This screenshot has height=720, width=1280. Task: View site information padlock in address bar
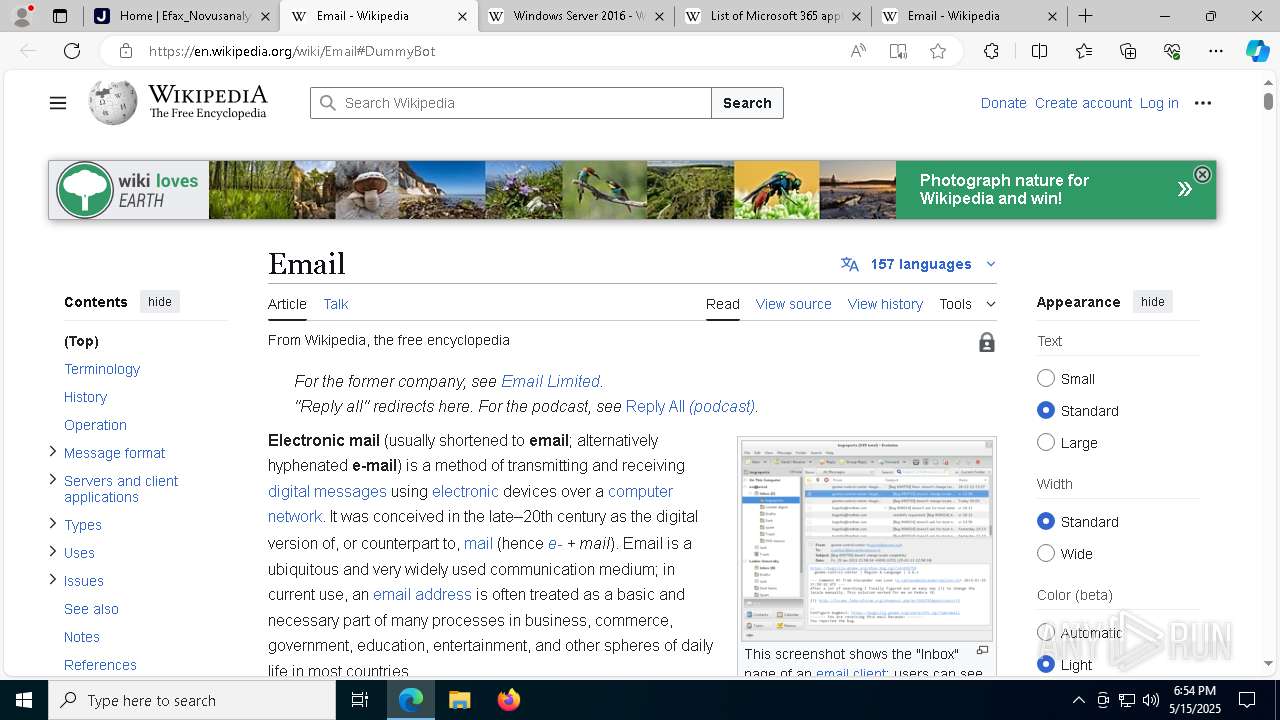[125, 51]
